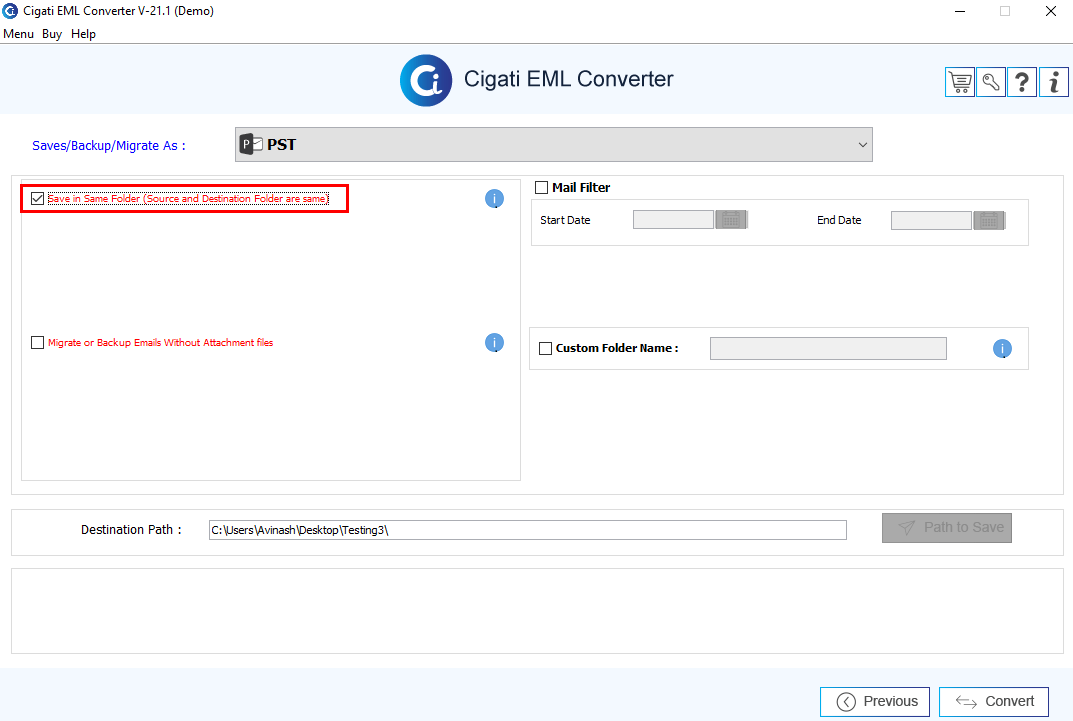Open the Help menu
Screen dimensions: 1073x721
[83, 34]
